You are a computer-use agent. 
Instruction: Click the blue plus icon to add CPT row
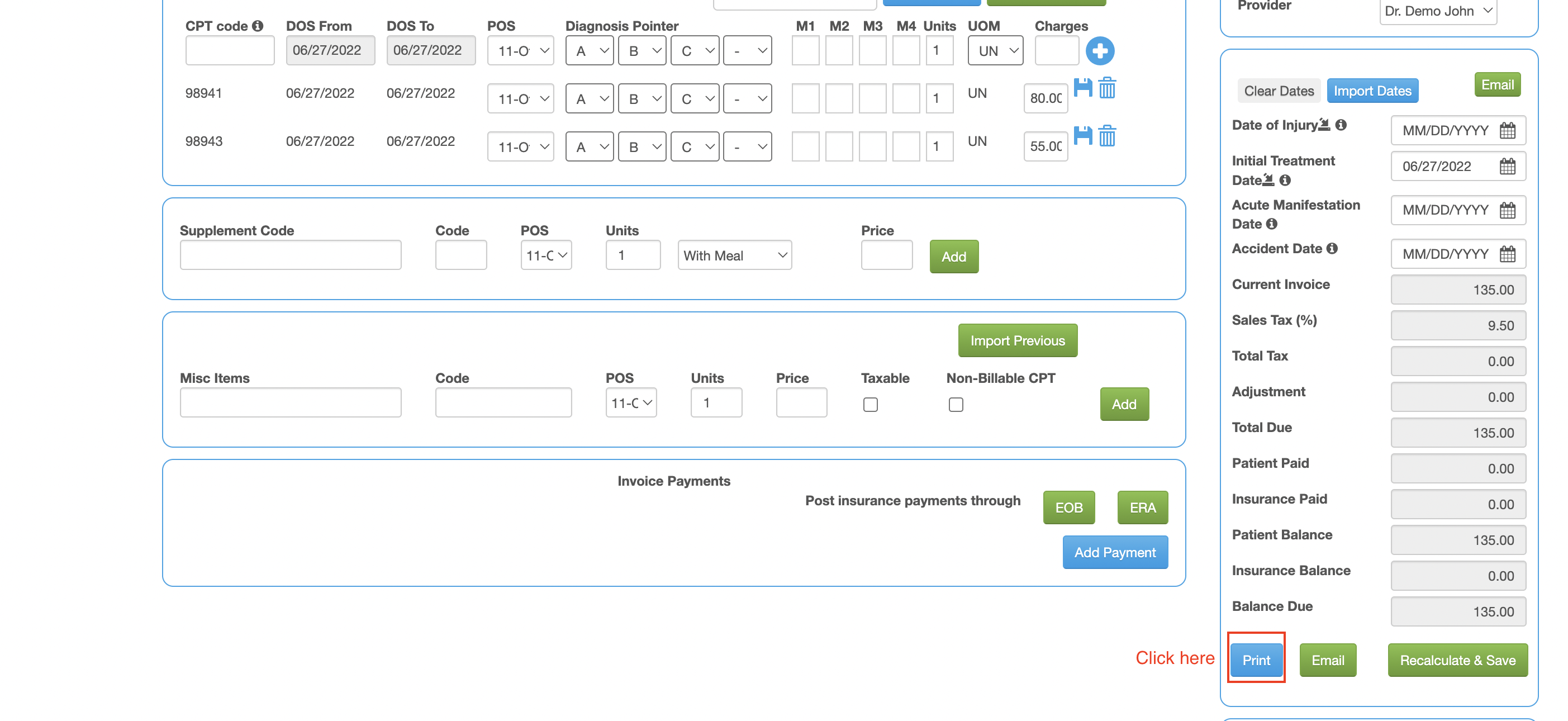(1099, 50)
